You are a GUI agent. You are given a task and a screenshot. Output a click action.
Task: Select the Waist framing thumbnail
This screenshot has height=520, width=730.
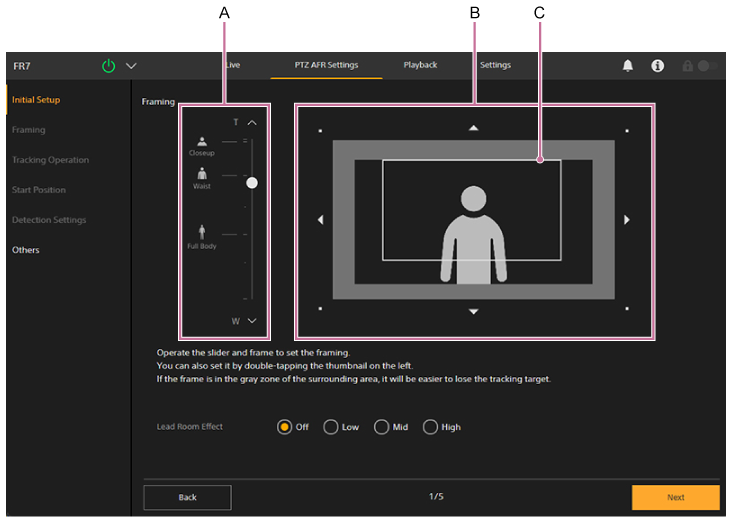201,177
